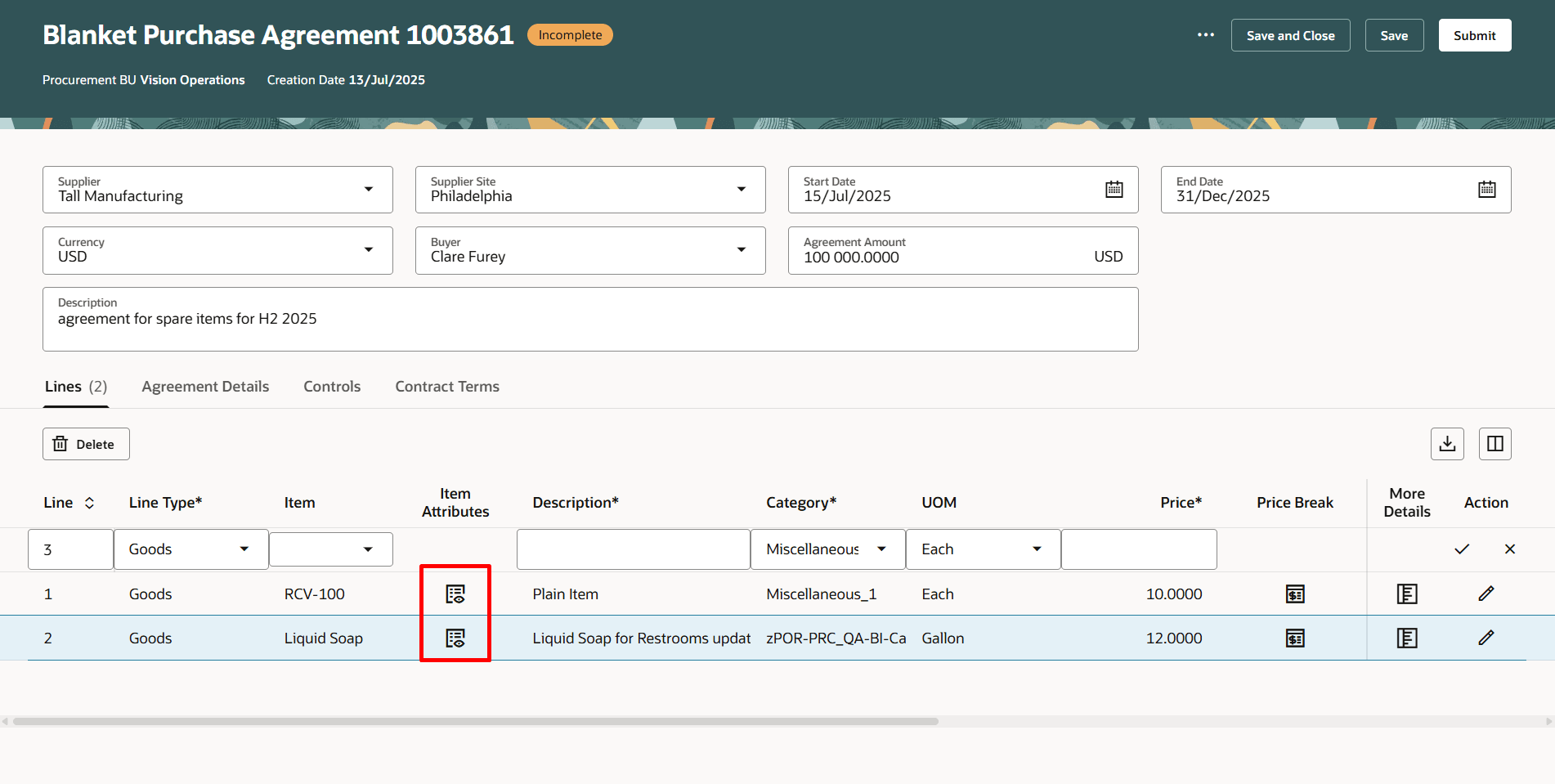Click the Delete button

(x=86, y=444)
